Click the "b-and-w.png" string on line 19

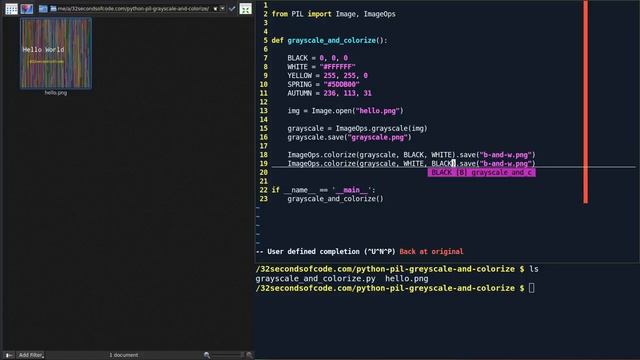click(506, 164)
